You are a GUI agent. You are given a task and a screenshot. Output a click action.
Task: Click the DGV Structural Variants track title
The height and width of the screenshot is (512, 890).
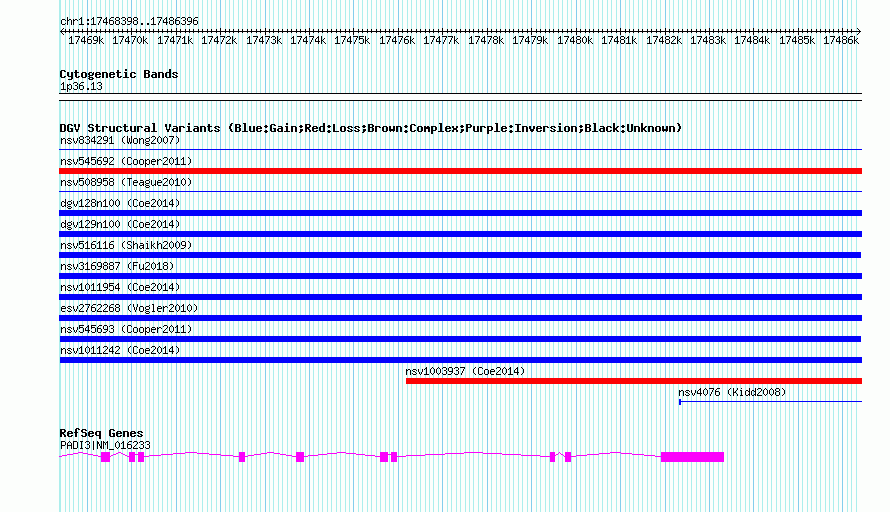point(371,128)
